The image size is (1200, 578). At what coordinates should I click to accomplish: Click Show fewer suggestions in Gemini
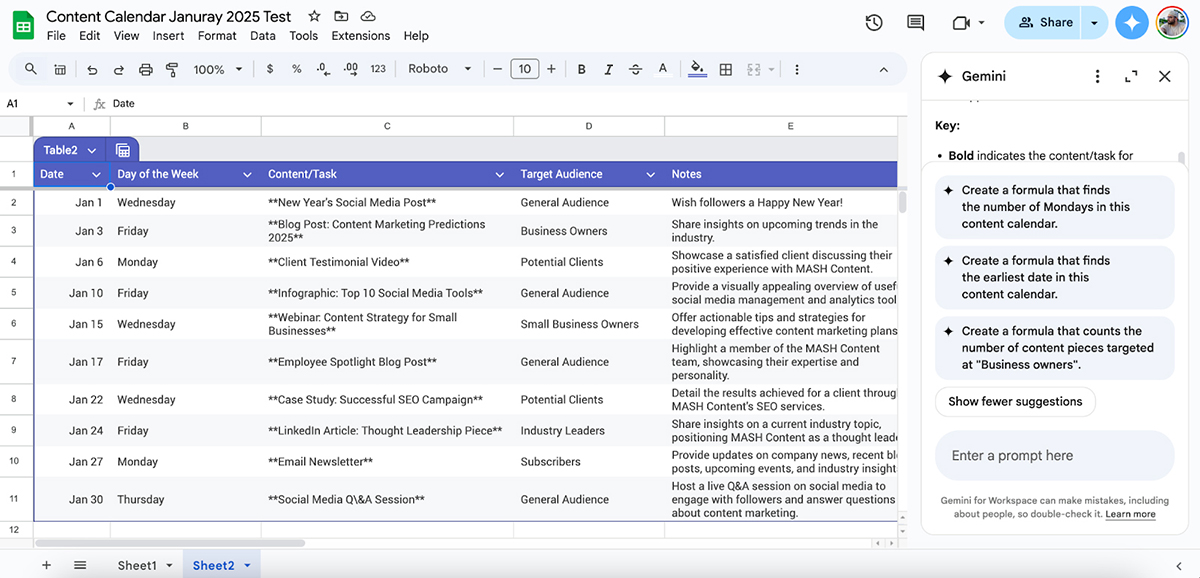coord(1015,401)
